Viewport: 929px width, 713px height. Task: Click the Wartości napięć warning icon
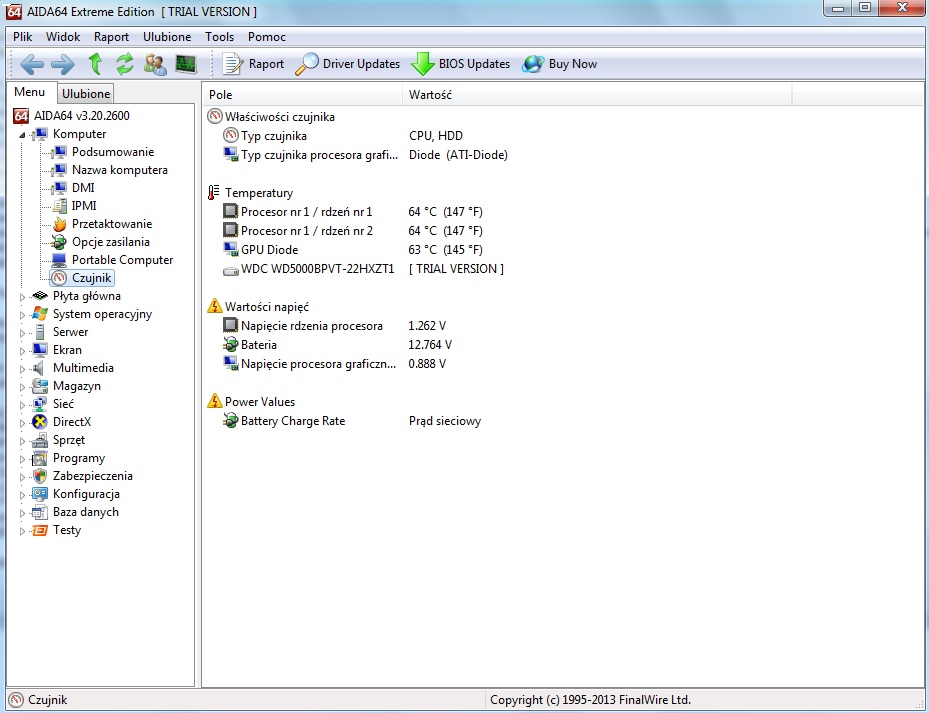pos(214,306)
